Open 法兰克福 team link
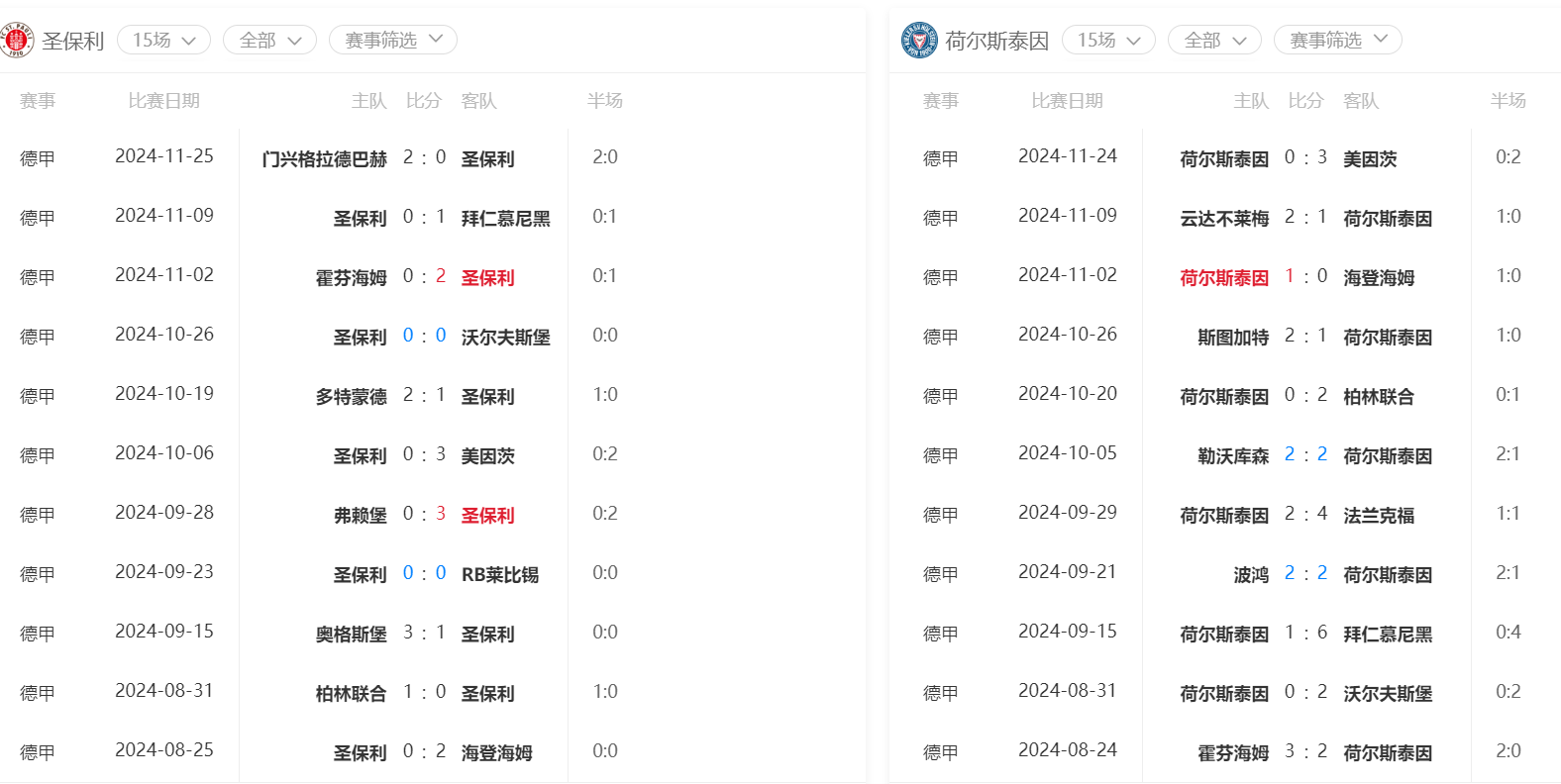1561x784 pixels. [1379, 515]
